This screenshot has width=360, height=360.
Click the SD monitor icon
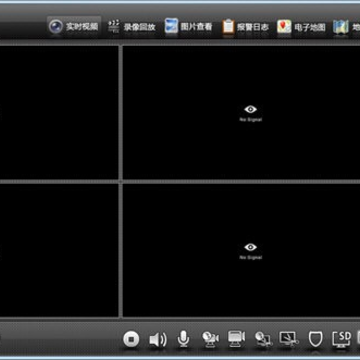(342, 339)
